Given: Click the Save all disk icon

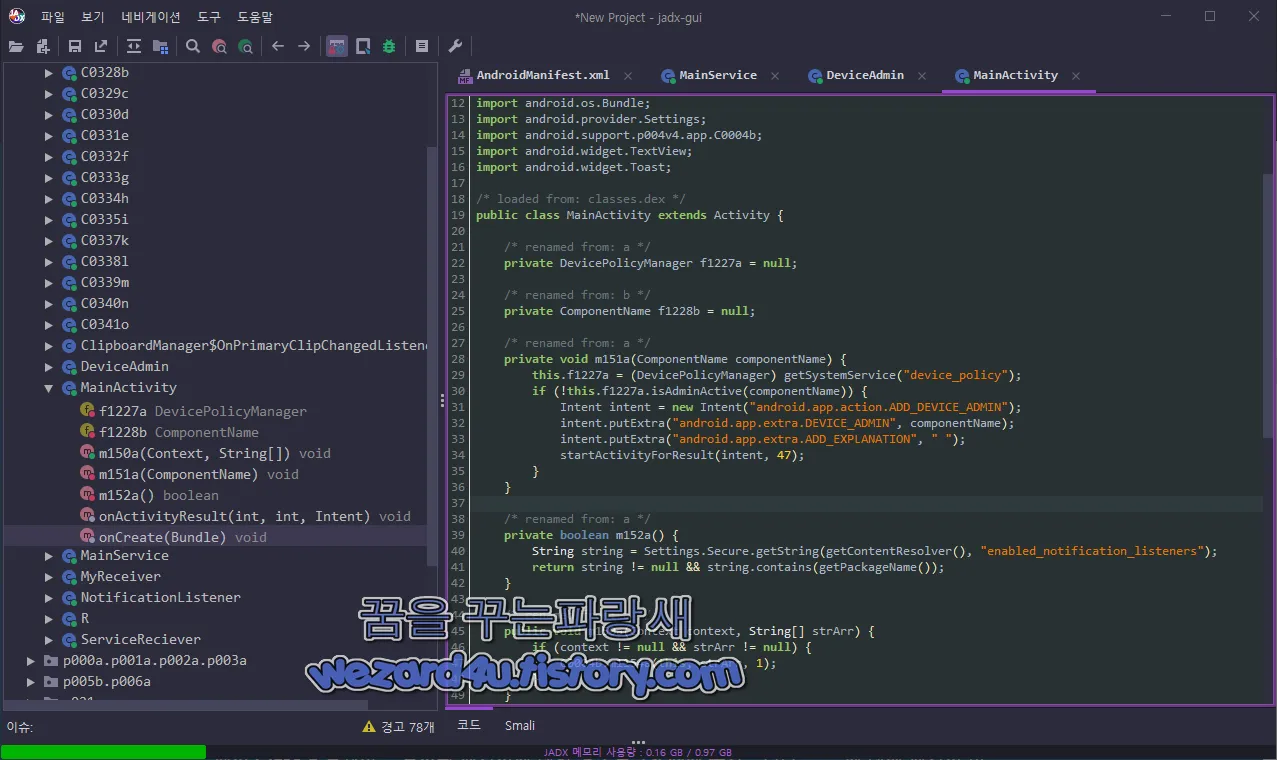Looking at the screenshot, I should coord(75,46).
